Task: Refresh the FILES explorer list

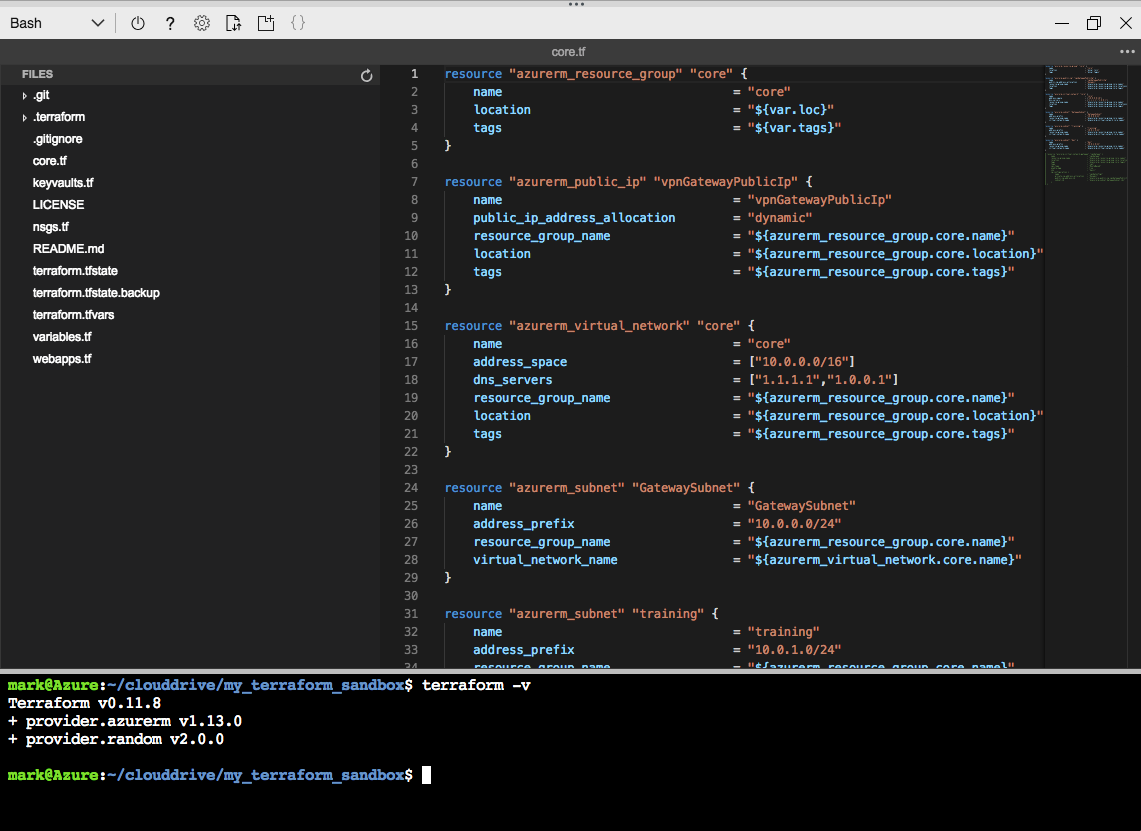Action: tap(367, 75)
